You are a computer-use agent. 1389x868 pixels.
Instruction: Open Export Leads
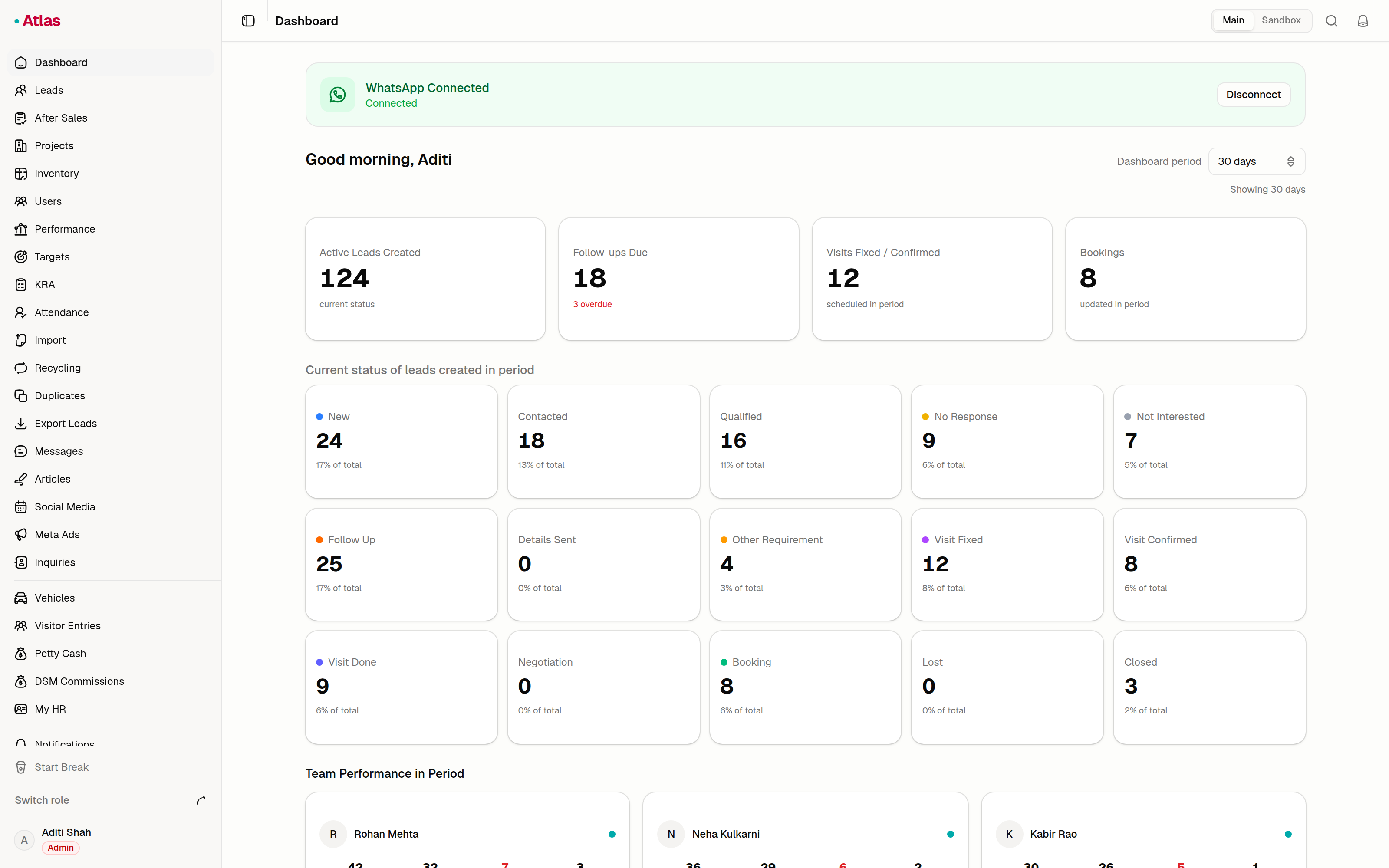click(111, 424)
